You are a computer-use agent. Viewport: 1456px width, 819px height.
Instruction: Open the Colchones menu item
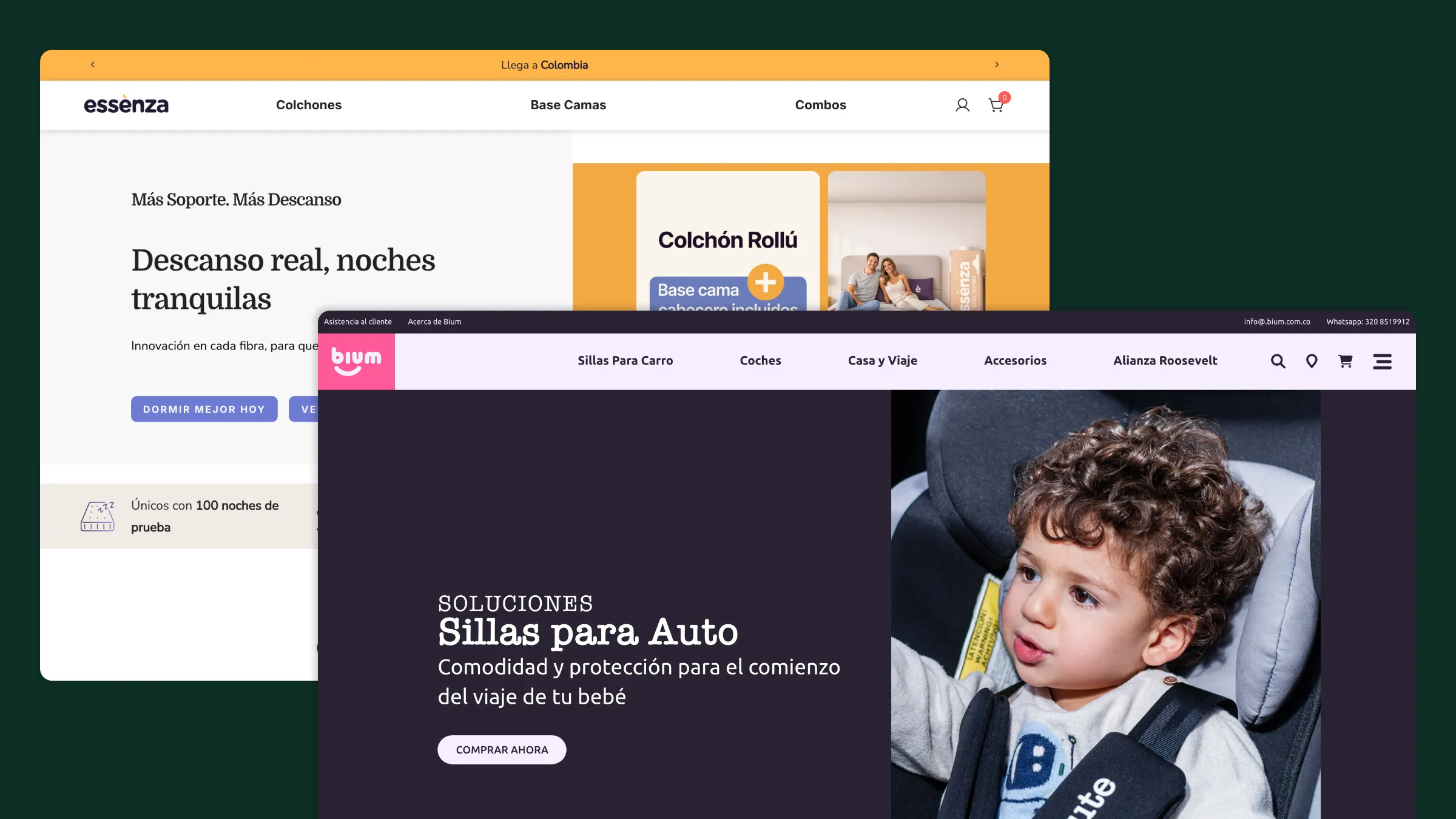[309, 105]
